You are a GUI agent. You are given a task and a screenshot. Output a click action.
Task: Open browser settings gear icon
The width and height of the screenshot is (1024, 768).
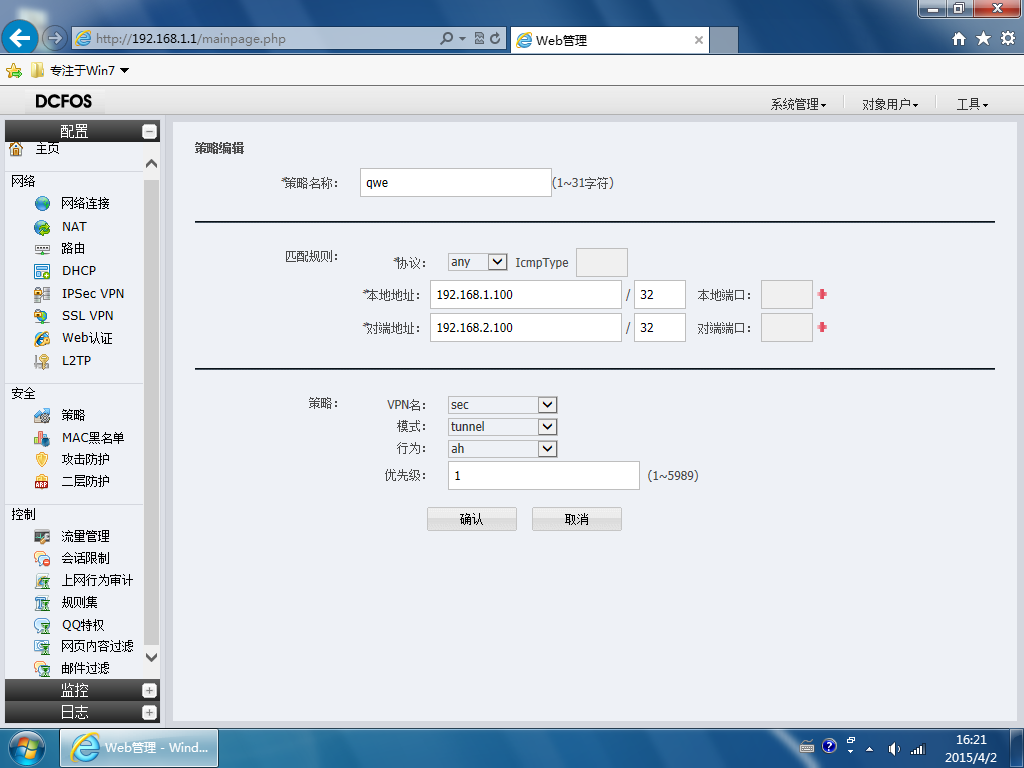(1008, 39)
